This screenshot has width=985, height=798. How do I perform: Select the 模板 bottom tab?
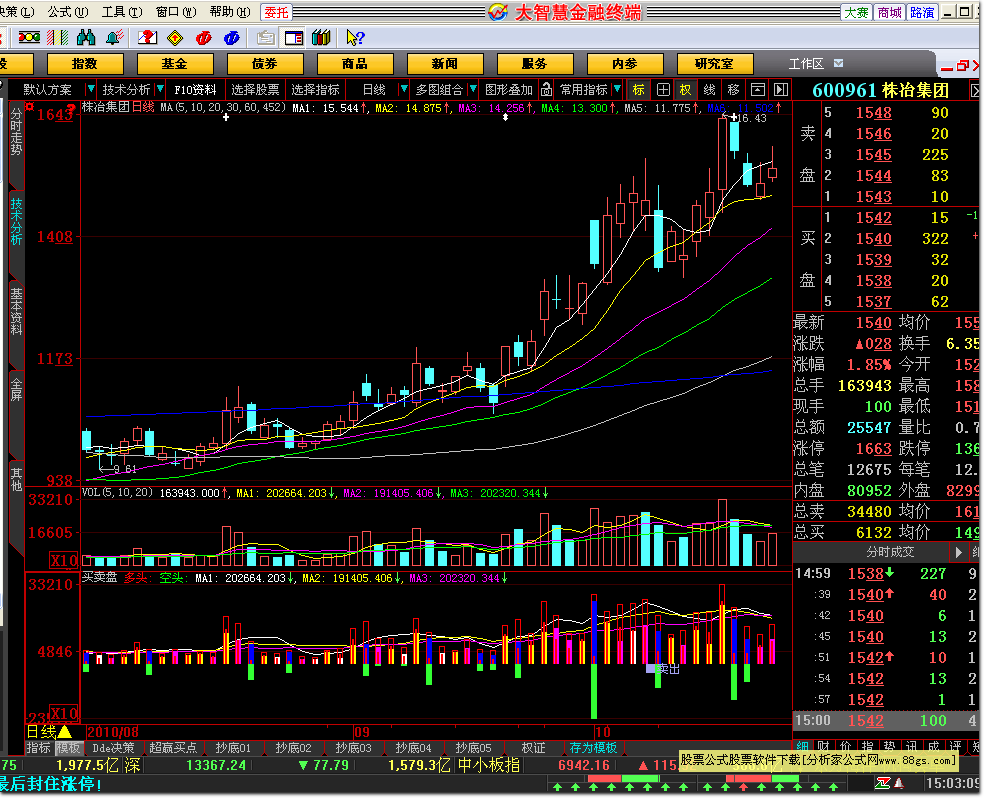pyautogui.click(x=68, y=748)
